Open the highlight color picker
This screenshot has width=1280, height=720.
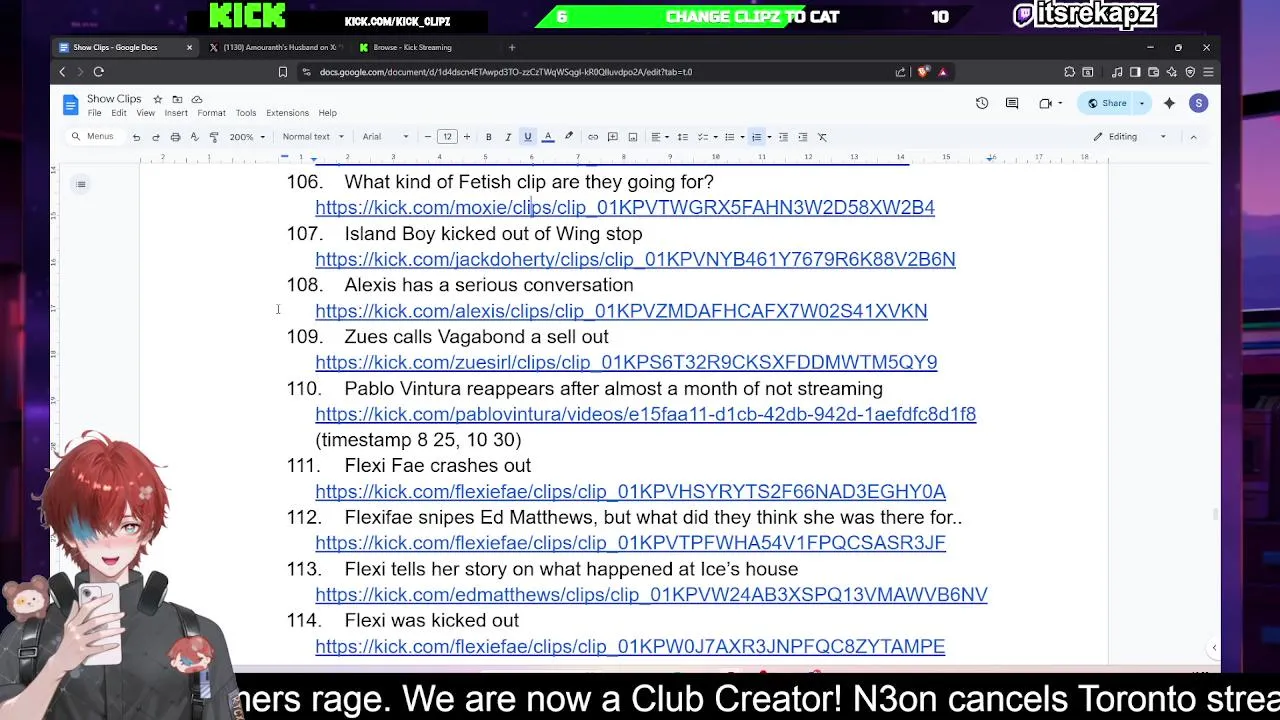tap(569, 137)
